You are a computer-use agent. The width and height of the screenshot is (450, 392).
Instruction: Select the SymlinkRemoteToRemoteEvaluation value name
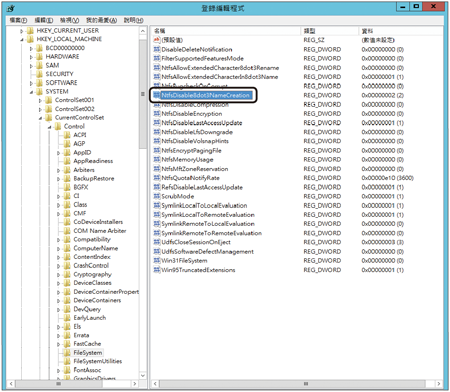click(212, 233)
